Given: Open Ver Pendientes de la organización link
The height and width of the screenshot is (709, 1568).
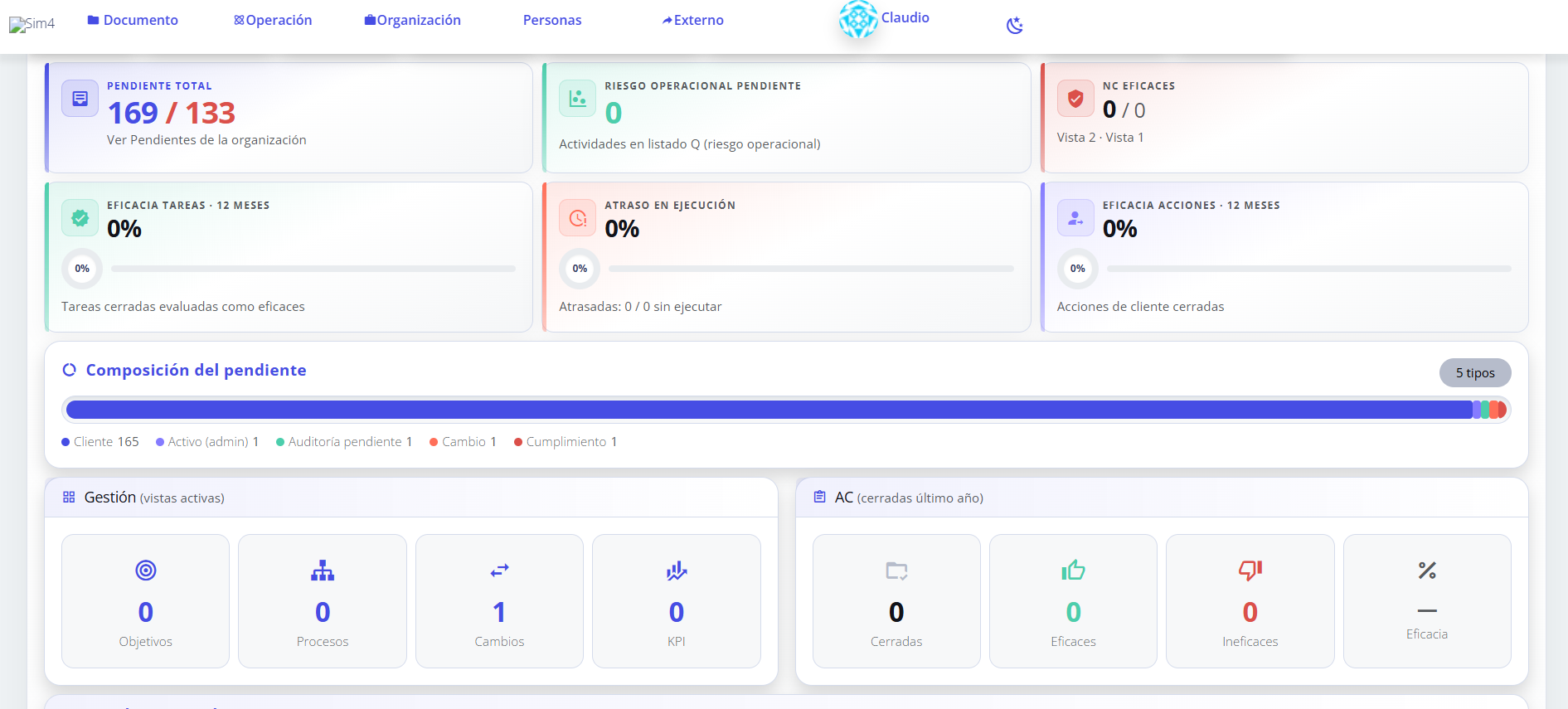Looking at the screenshot, I should click(206, 140).
